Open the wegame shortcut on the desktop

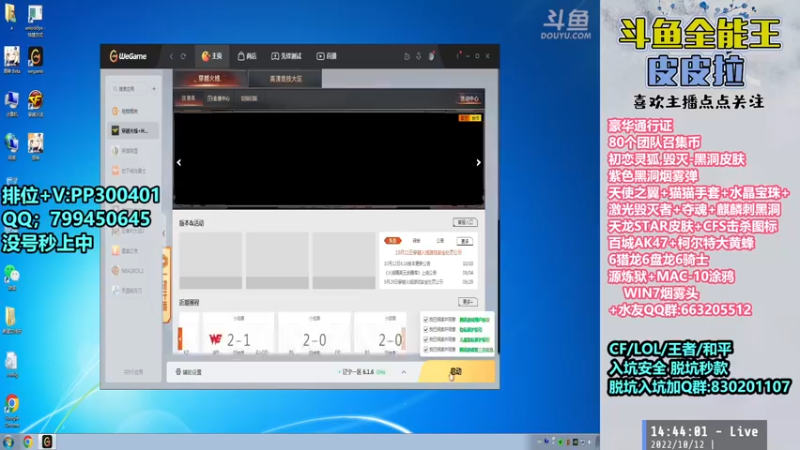35,60
